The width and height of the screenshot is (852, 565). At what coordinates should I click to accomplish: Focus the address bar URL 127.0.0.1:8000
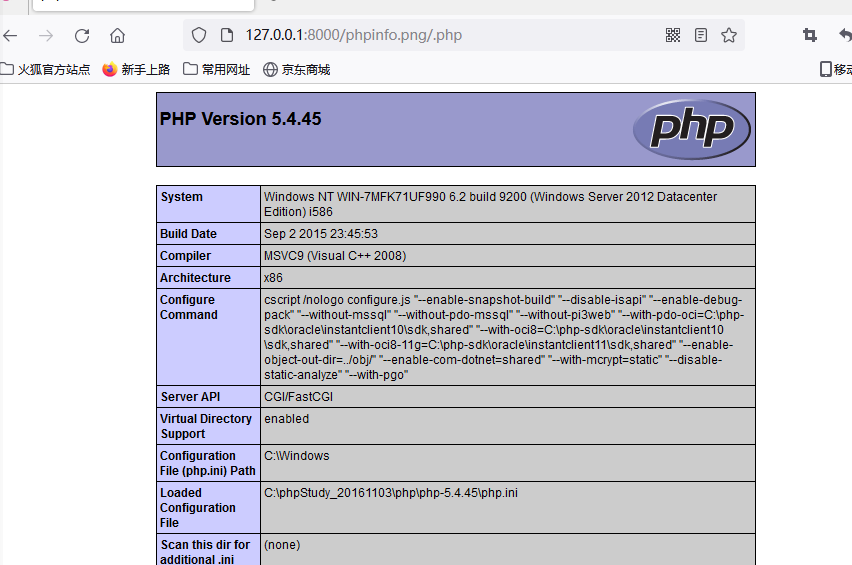tap(354, 35)
